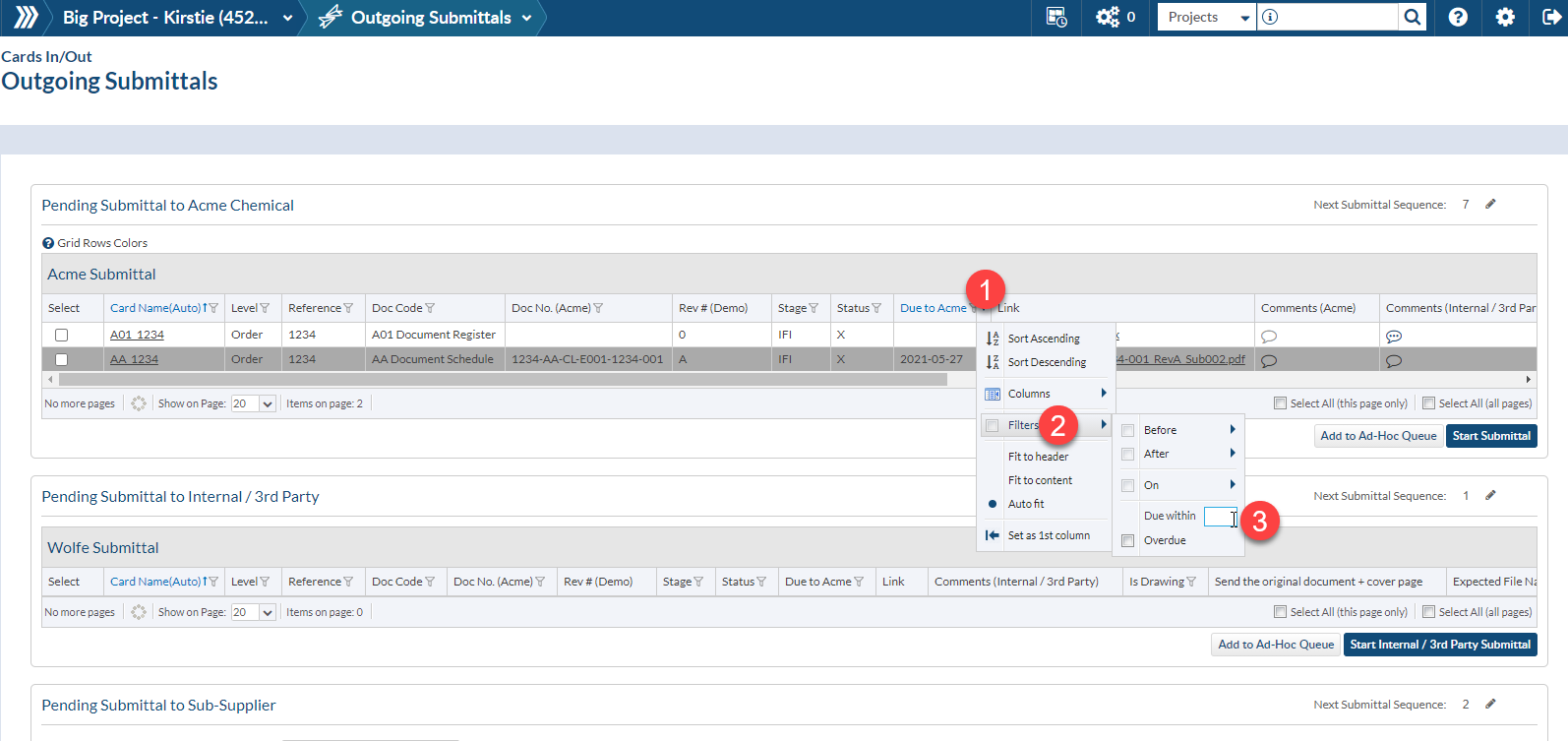Open the Outgoing Submittals module icon
1568x741 pixels.
point(332,17)
